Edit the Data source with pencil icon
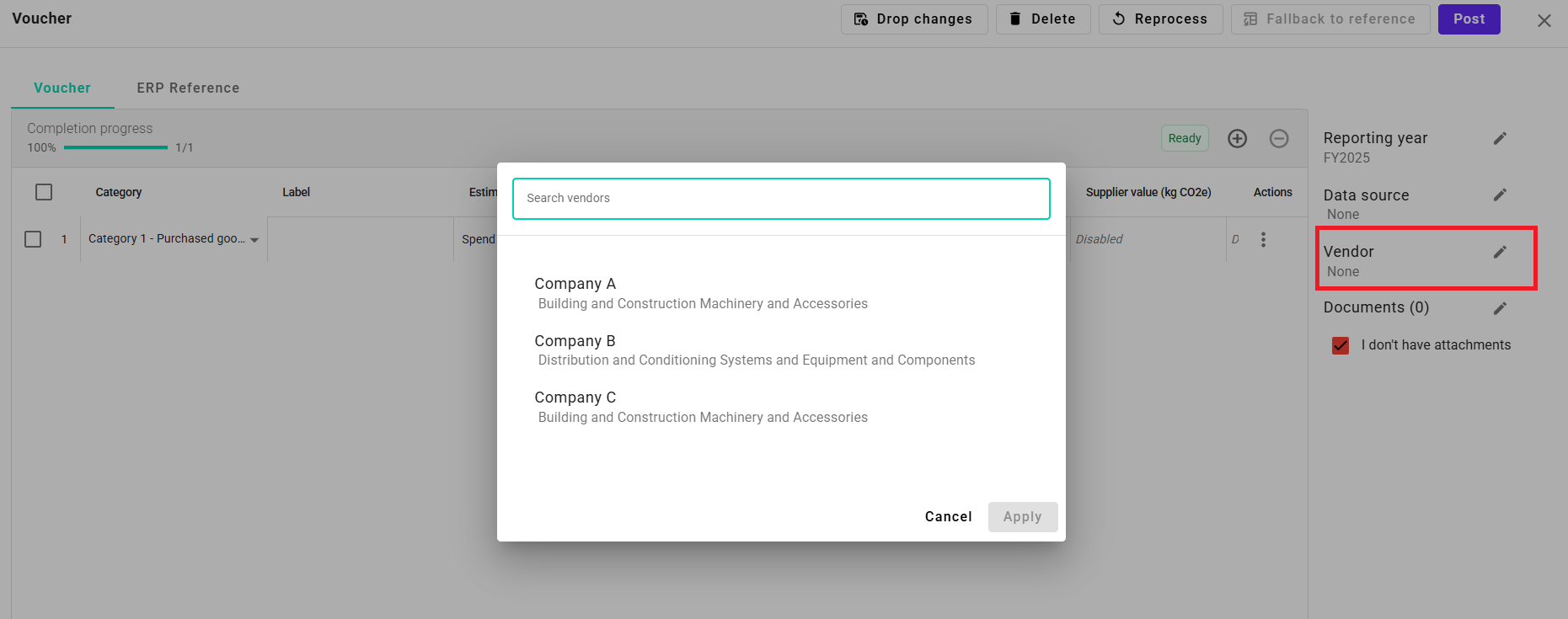This screenshot has height=619, width=1568. [1500, 195]
